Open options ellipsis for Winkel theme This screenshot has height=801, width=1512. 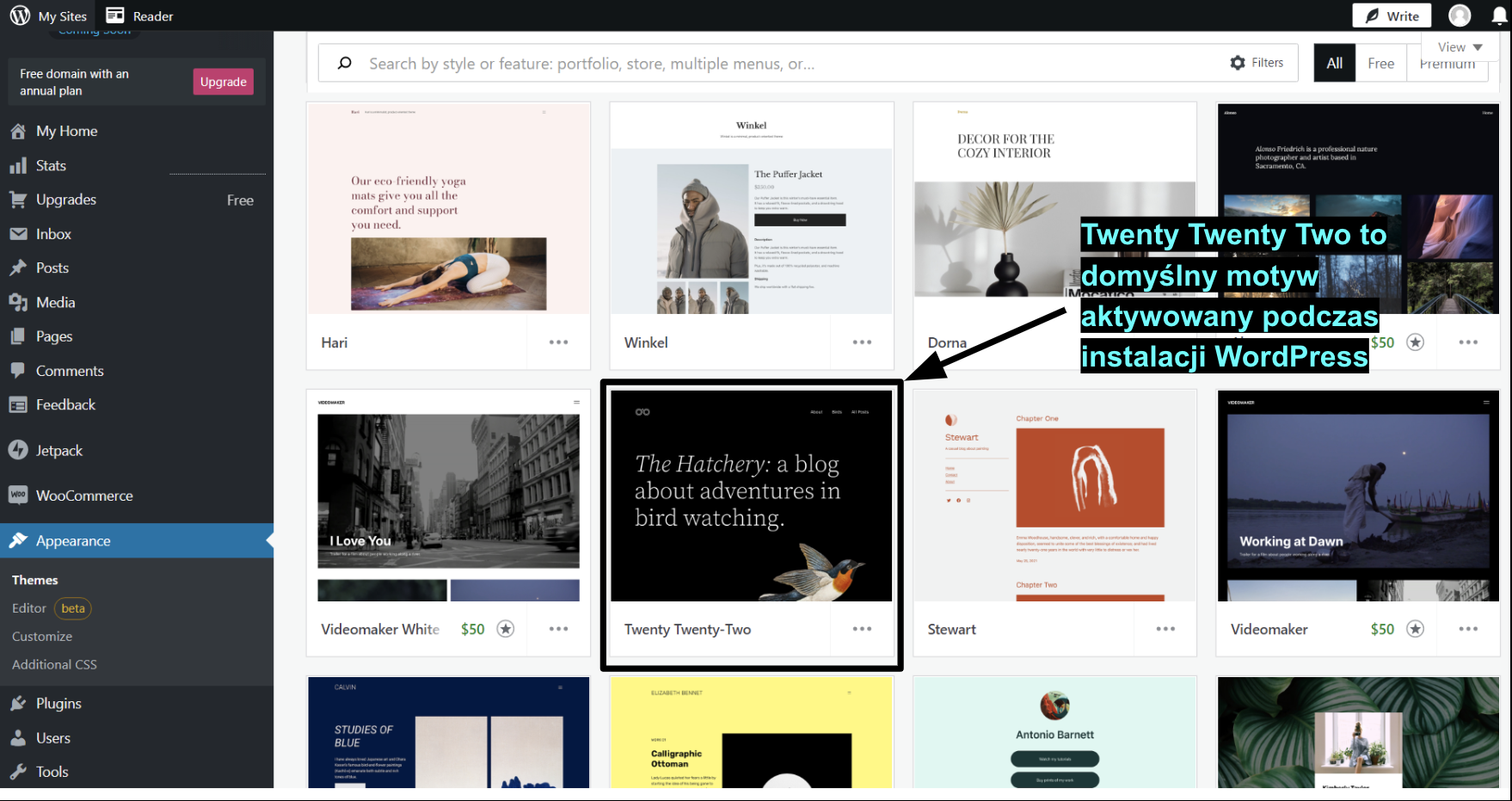(x=862, y=342)
